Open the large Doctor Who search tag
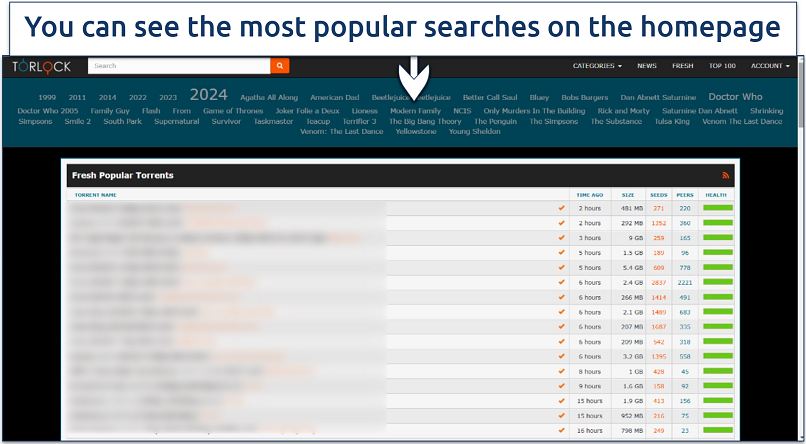 coord(735,97)
